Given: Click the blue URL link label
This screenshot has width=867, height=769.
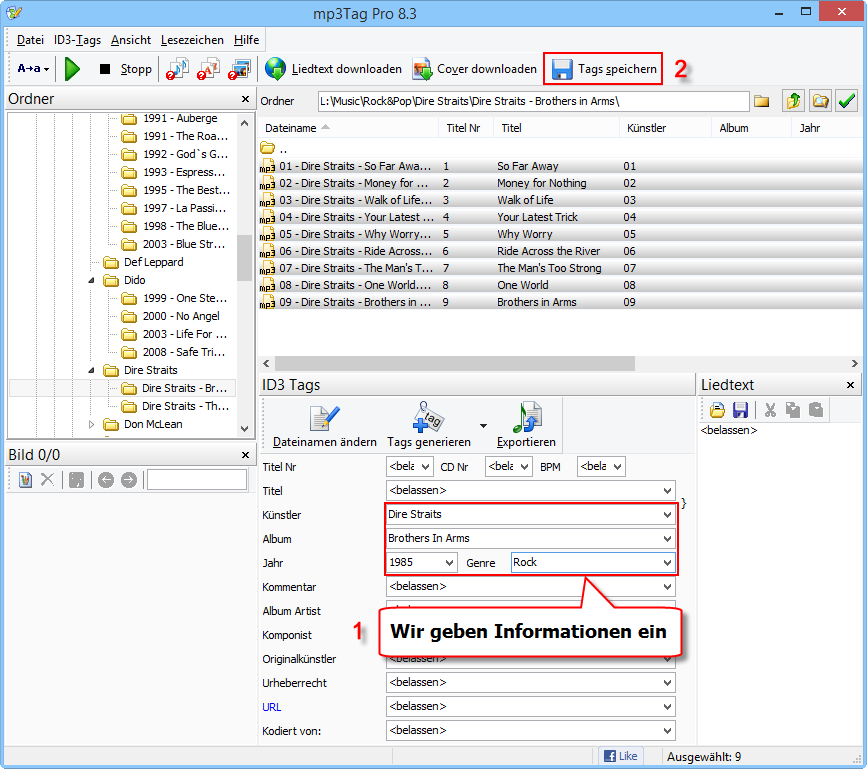Looking at the screenshot, I should click(x=271, y=707).
